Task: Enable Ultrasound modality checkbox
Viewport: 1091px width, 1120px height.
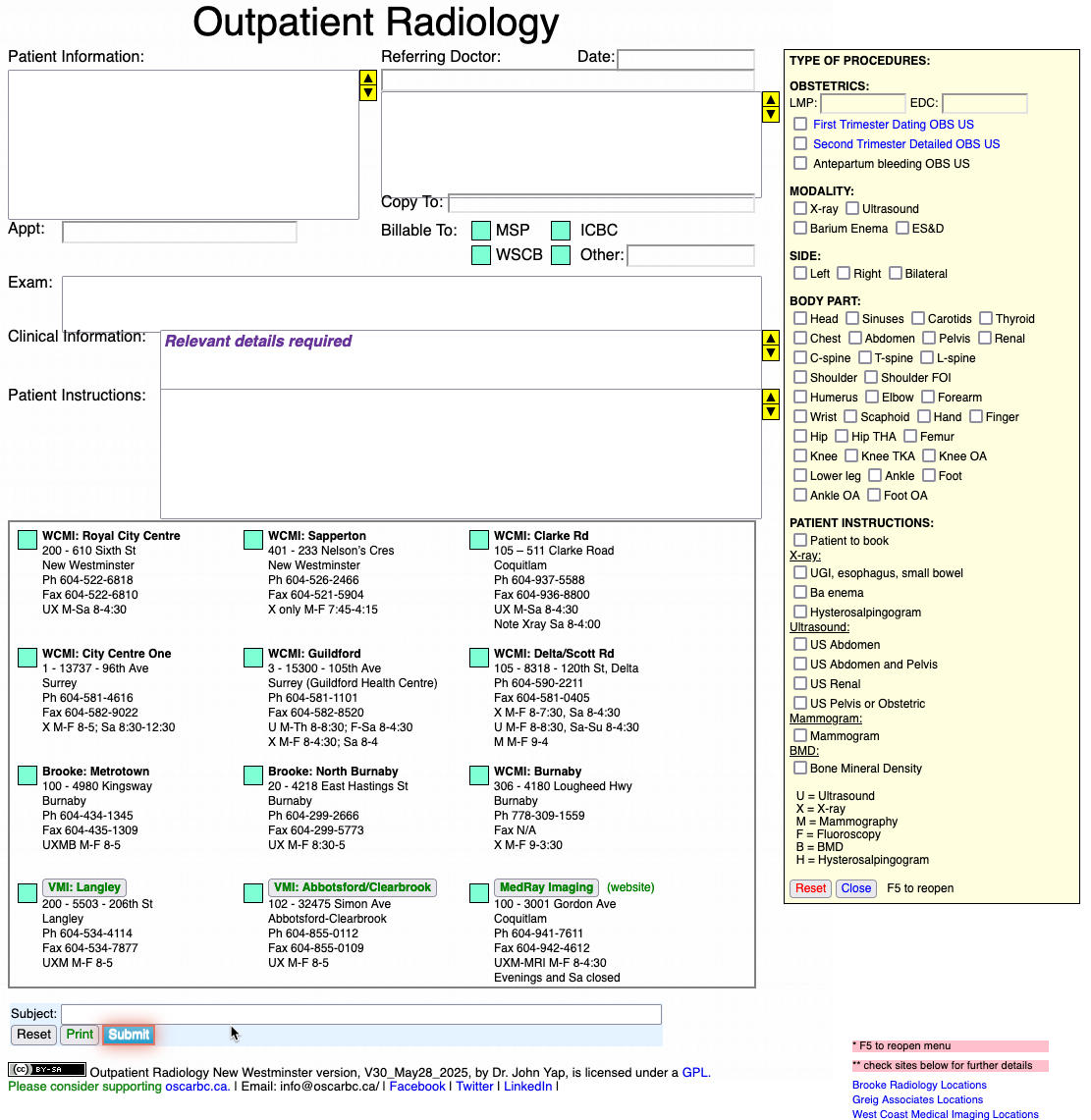Action: click(x=852, y=208)
